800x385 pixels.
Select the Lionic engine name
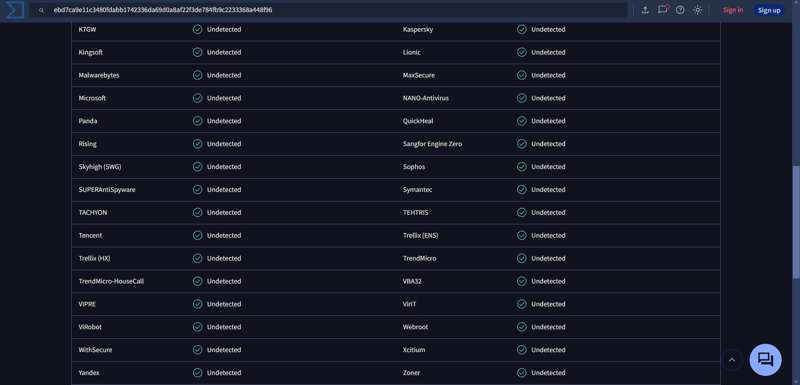tap(412, 53)
